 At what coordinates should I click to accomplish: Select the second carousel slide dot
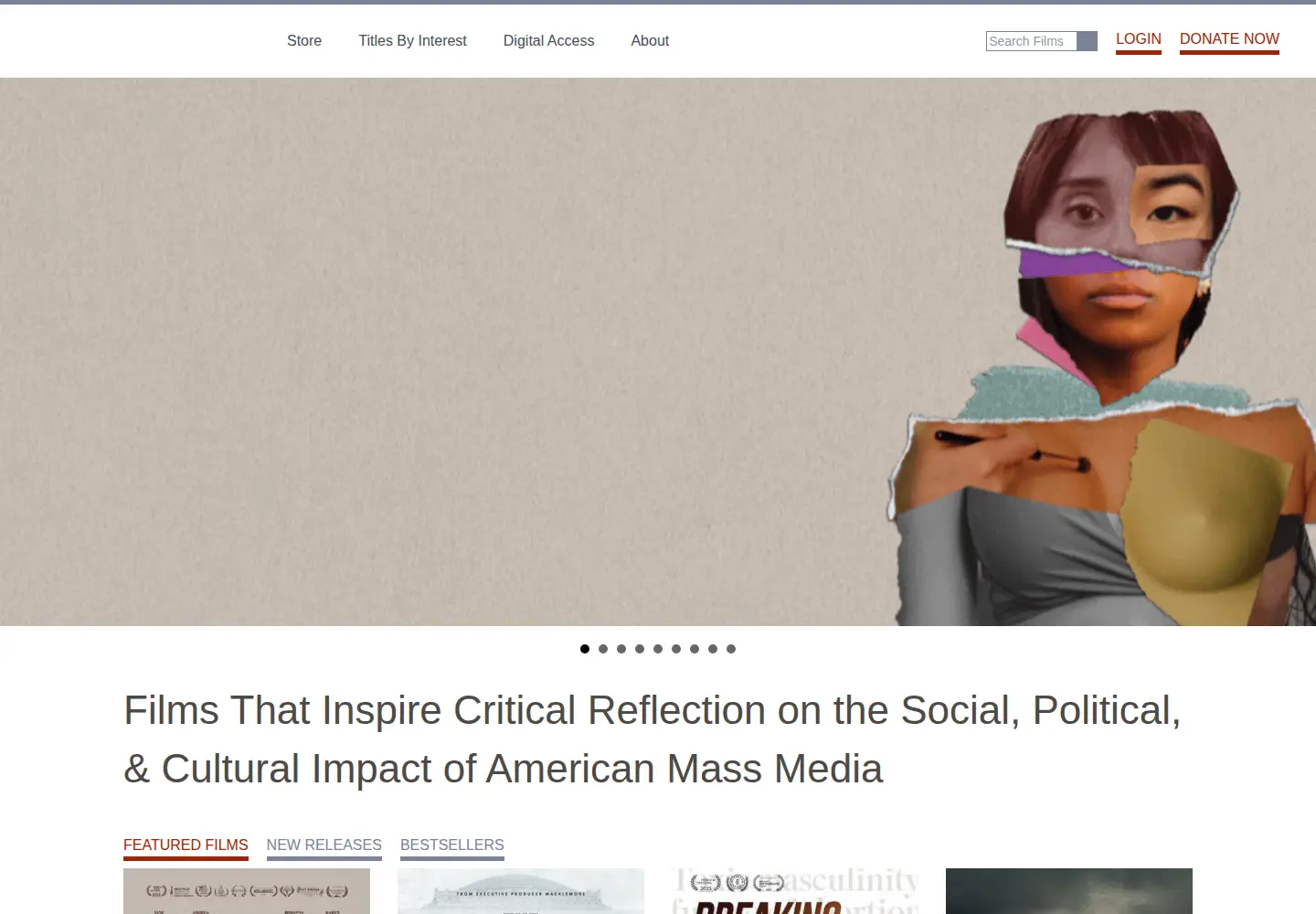click(603, 649)
